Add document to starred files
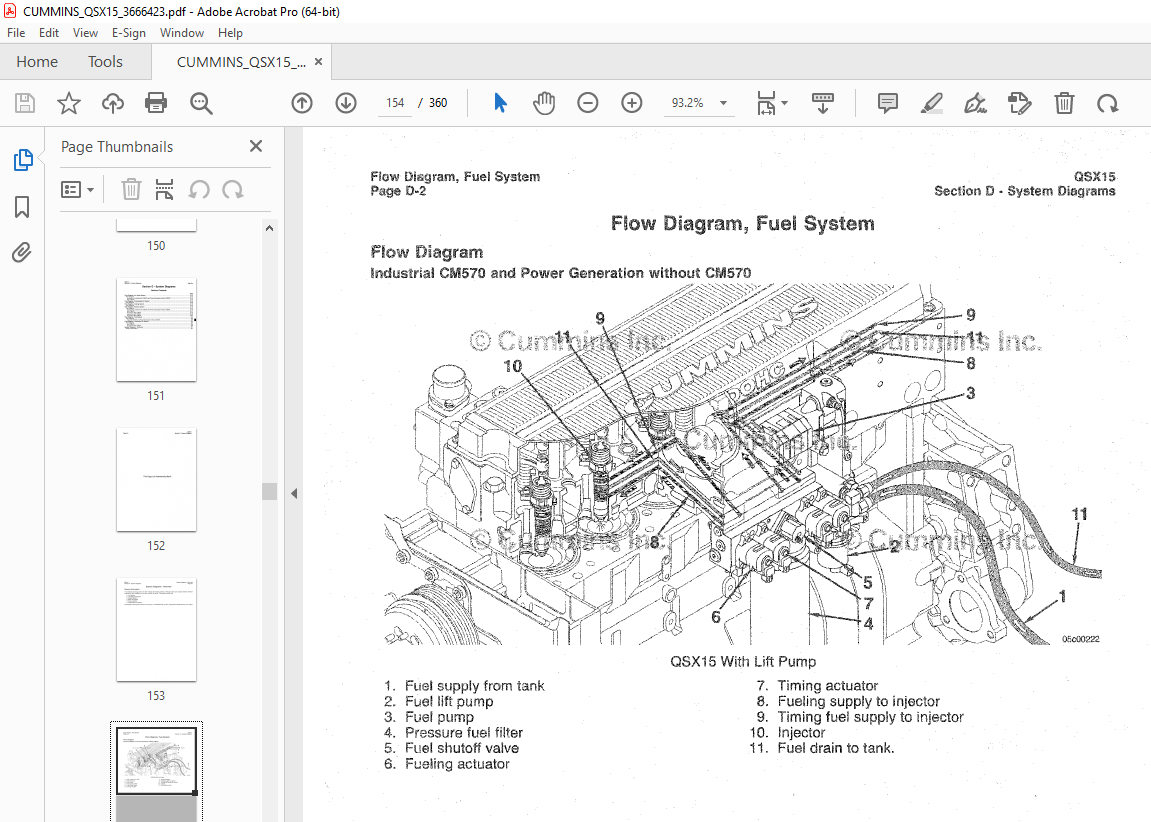1151x822 pixels. [69, 103]
